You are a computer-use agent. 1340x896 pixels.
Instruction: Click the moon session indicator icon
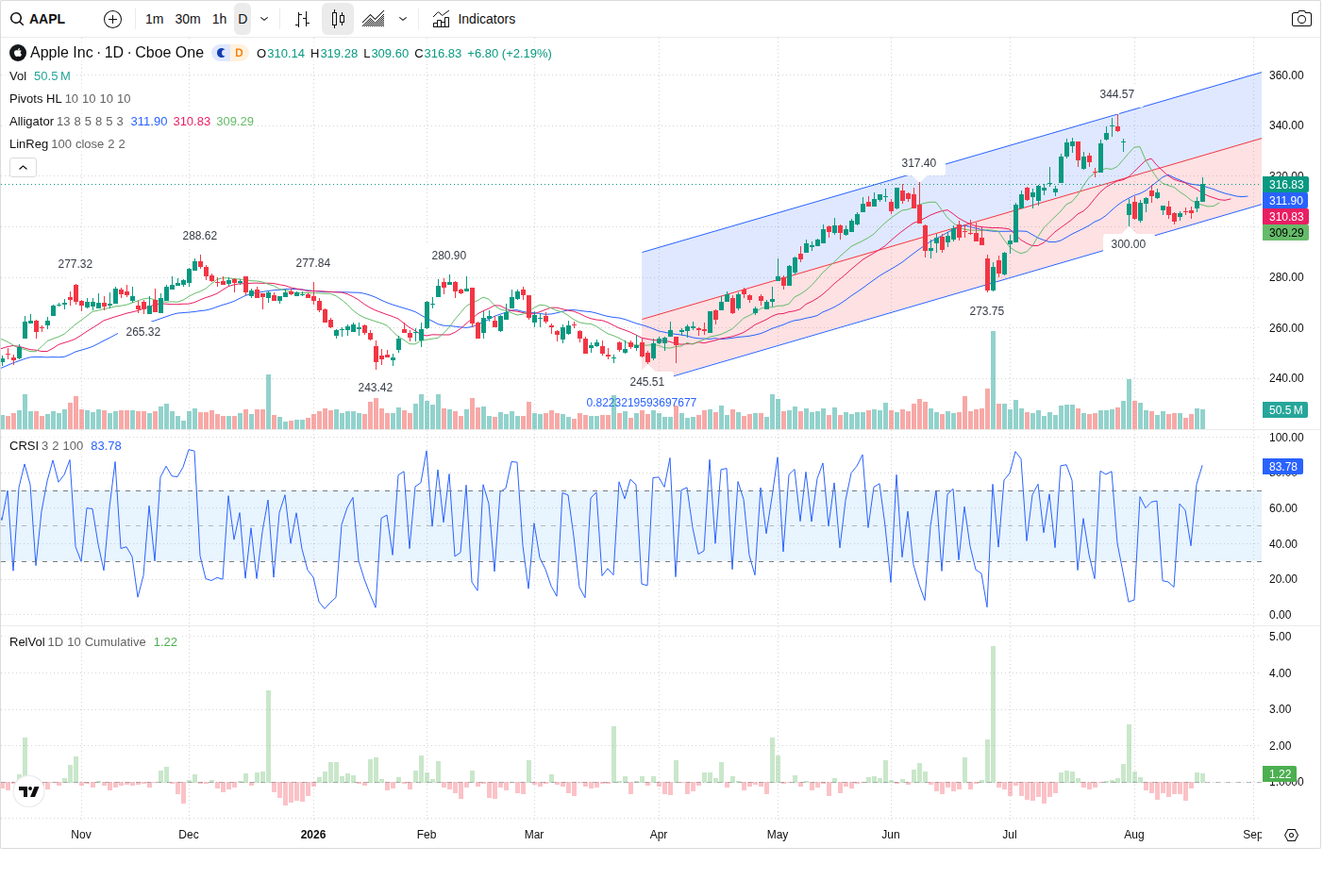click(222, 53)
